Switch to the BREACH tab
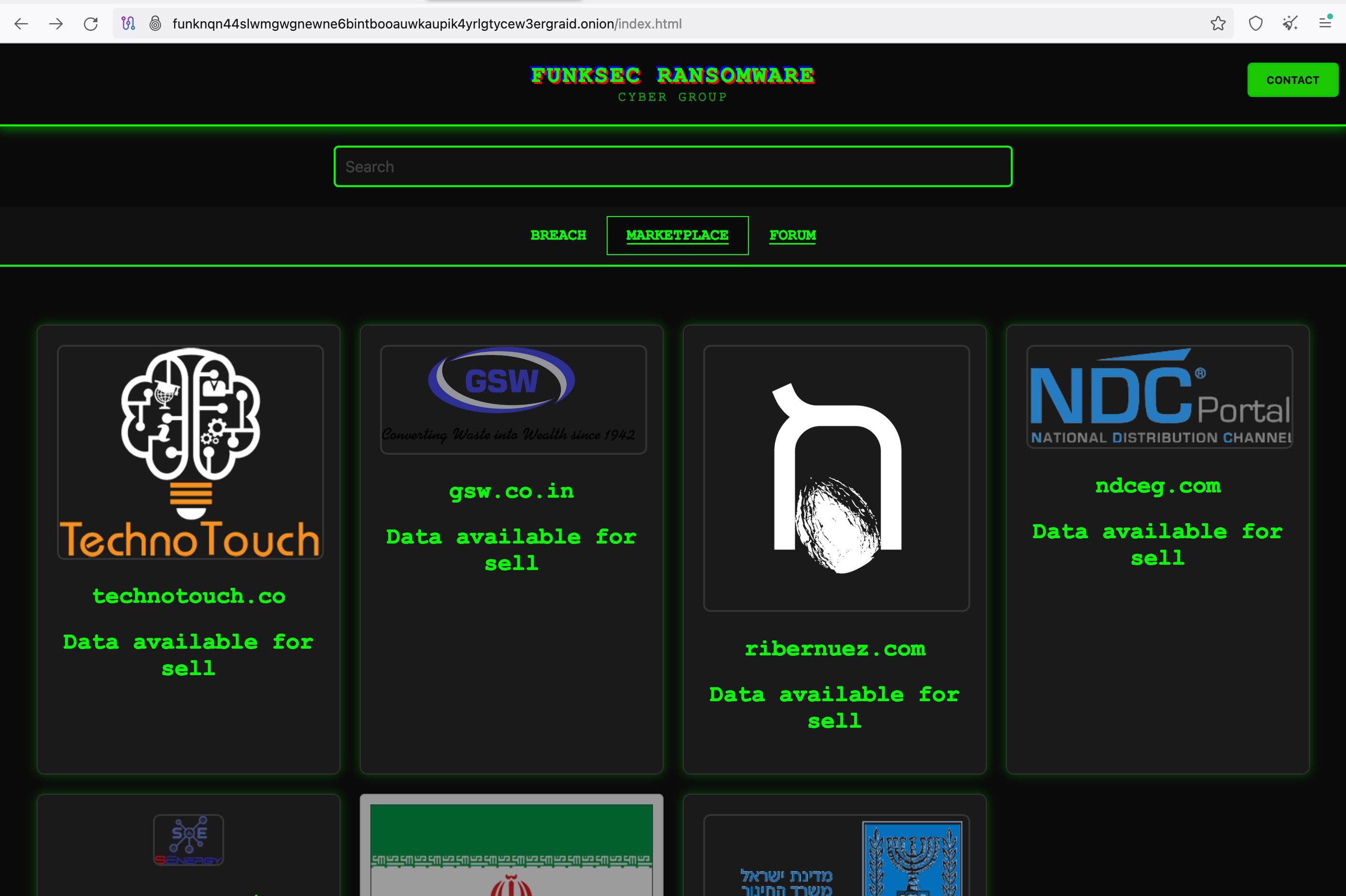This screenshot has width=1346, height=896. 558,235
